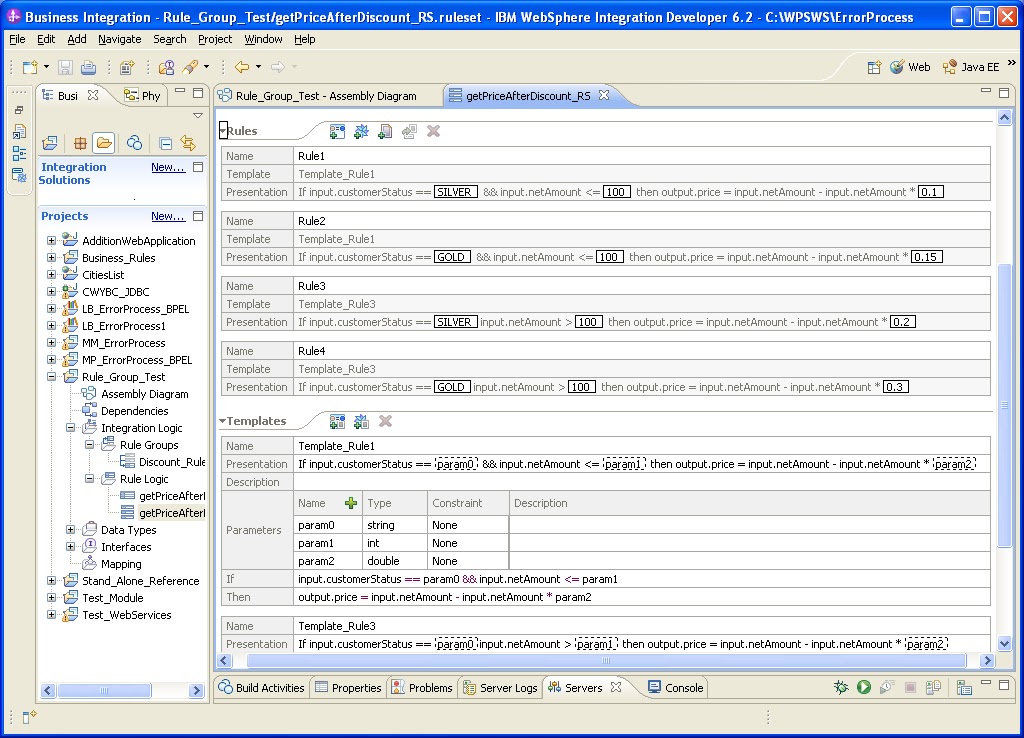1024x738 pixels.
Task: Click the Start server green play icon
Action: [864, 687]
